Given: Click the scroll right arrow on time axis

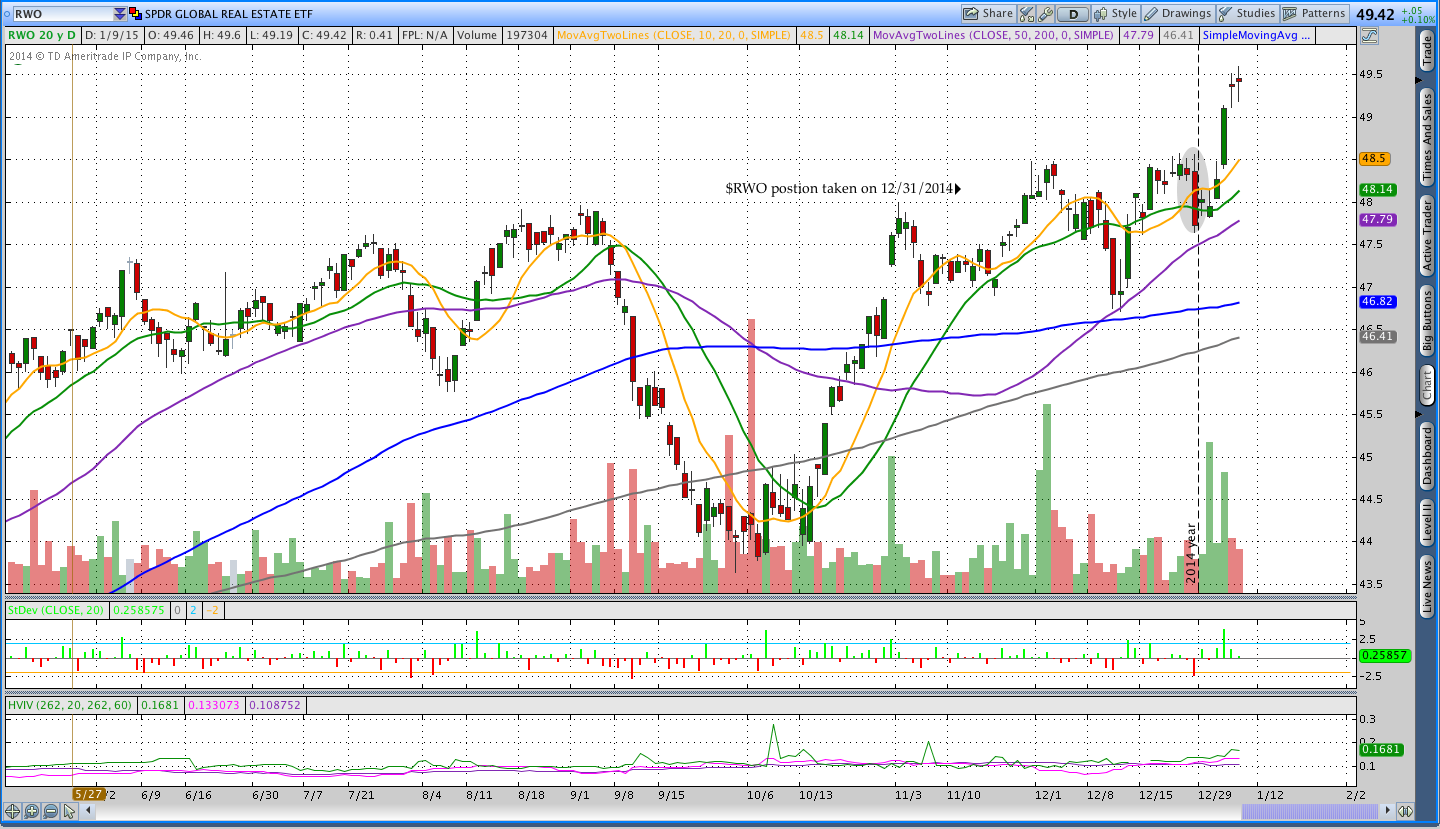Looking at the screenshot, I should 1386,811.
